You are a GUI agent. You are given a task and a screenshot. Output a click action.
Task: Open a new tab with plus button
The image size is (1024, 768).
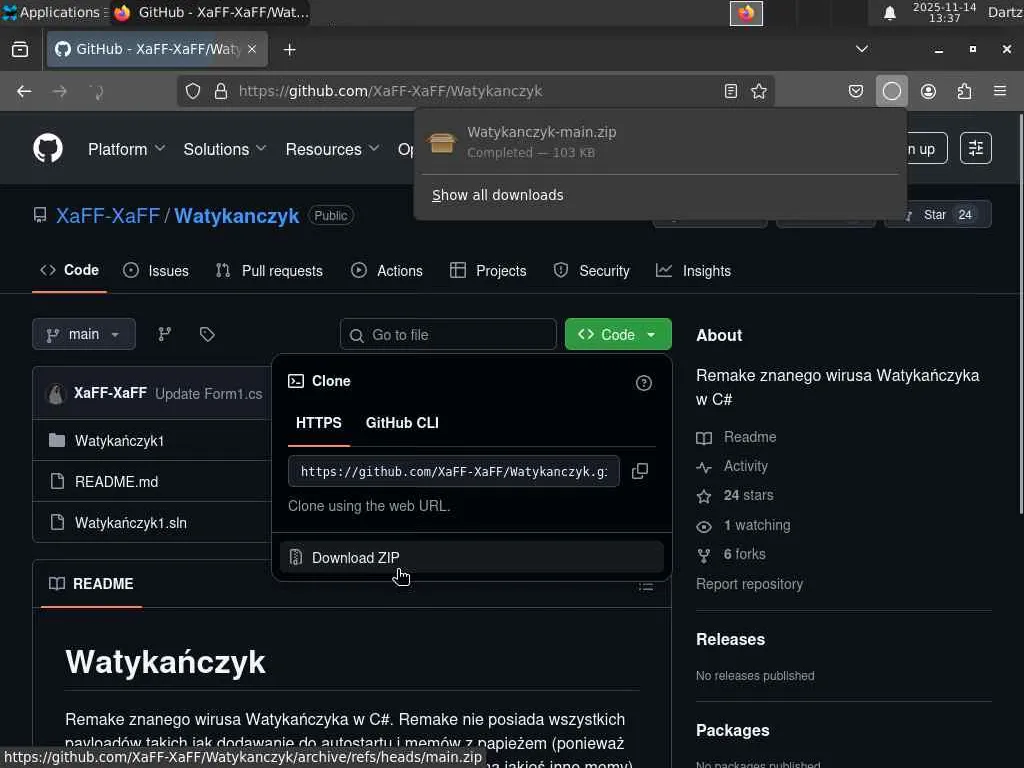(x=289, y=50)
